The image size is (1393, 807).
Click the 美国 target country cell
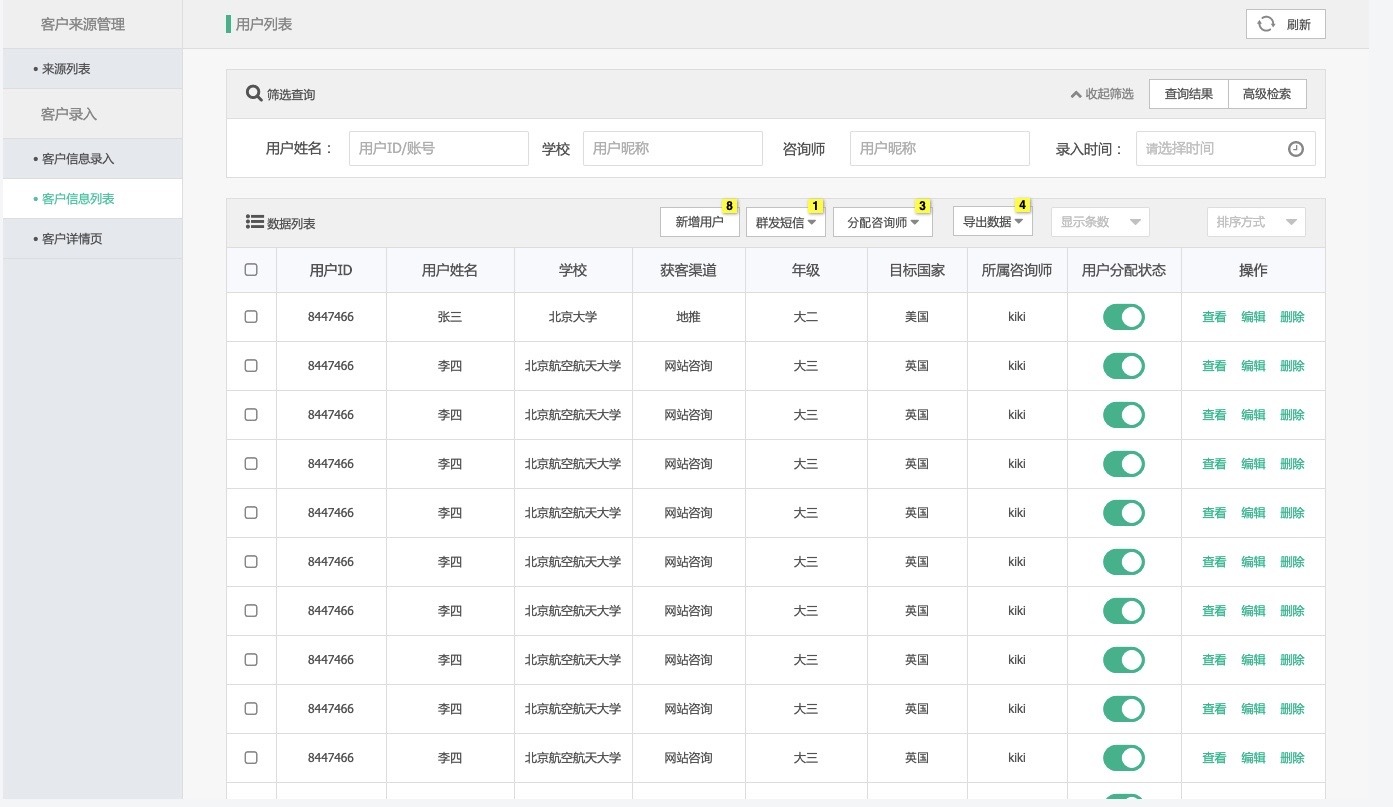pyautogui.click(x=917, y=317)
